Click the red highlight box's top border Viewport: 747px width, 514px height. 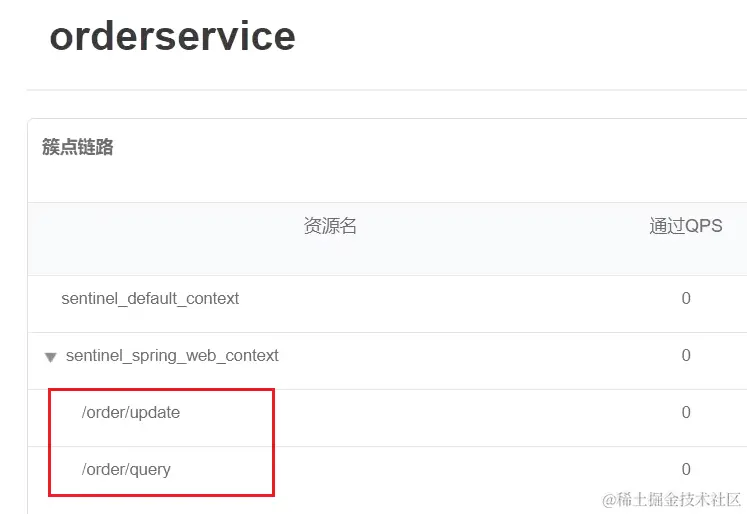tap(160, 390)
